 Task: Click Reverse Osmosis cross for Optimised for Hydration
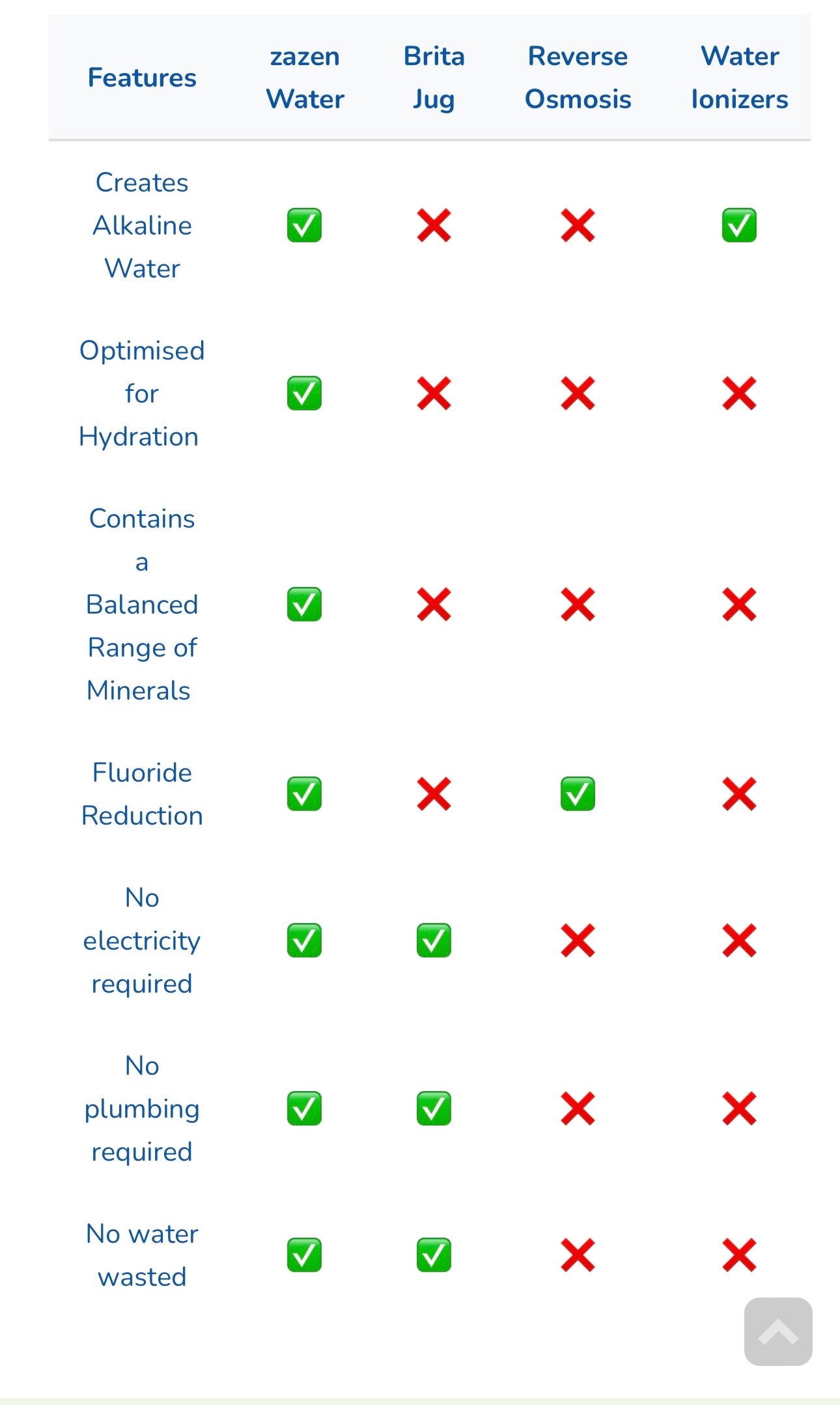[578, 393]
